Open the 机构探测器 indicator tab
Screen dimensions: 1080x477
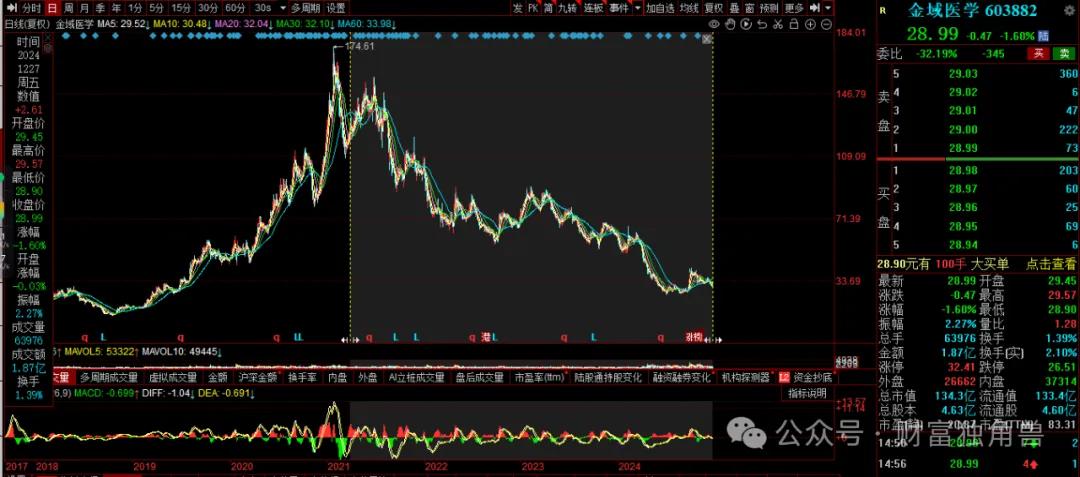pyautogui.click(x=745, y=377)
